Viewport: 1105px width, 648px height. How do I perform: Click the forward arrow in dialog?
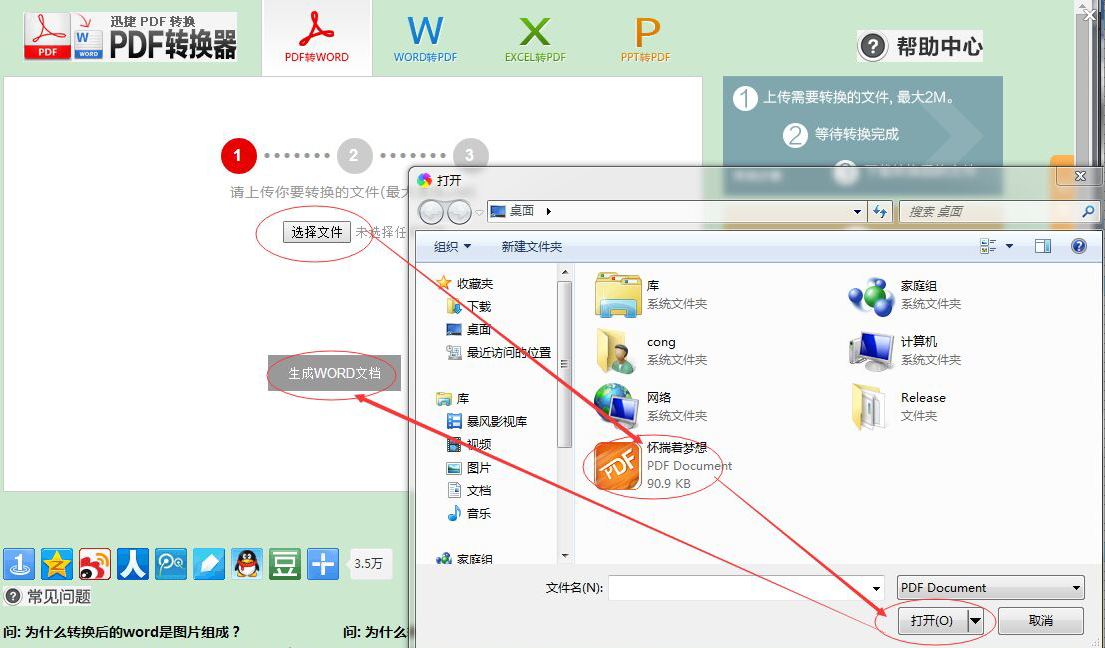coord(459,211)
